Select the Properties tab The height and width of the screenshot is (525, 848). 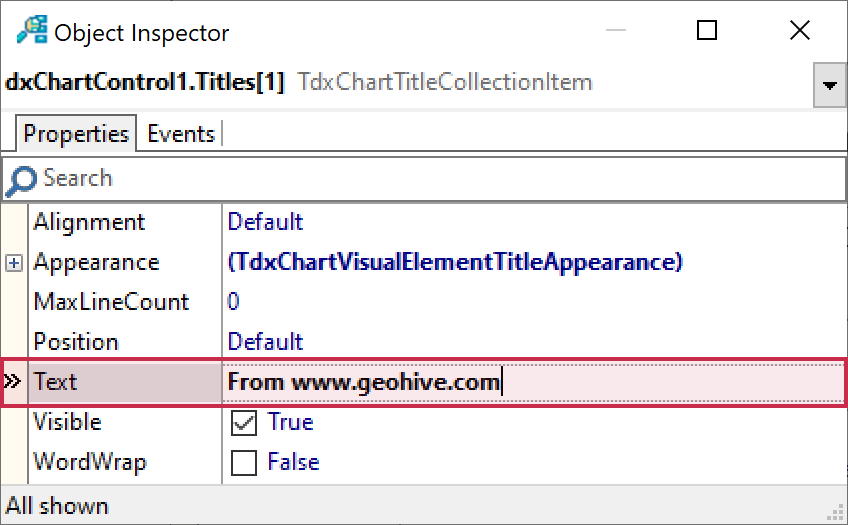tap(76, 134)
